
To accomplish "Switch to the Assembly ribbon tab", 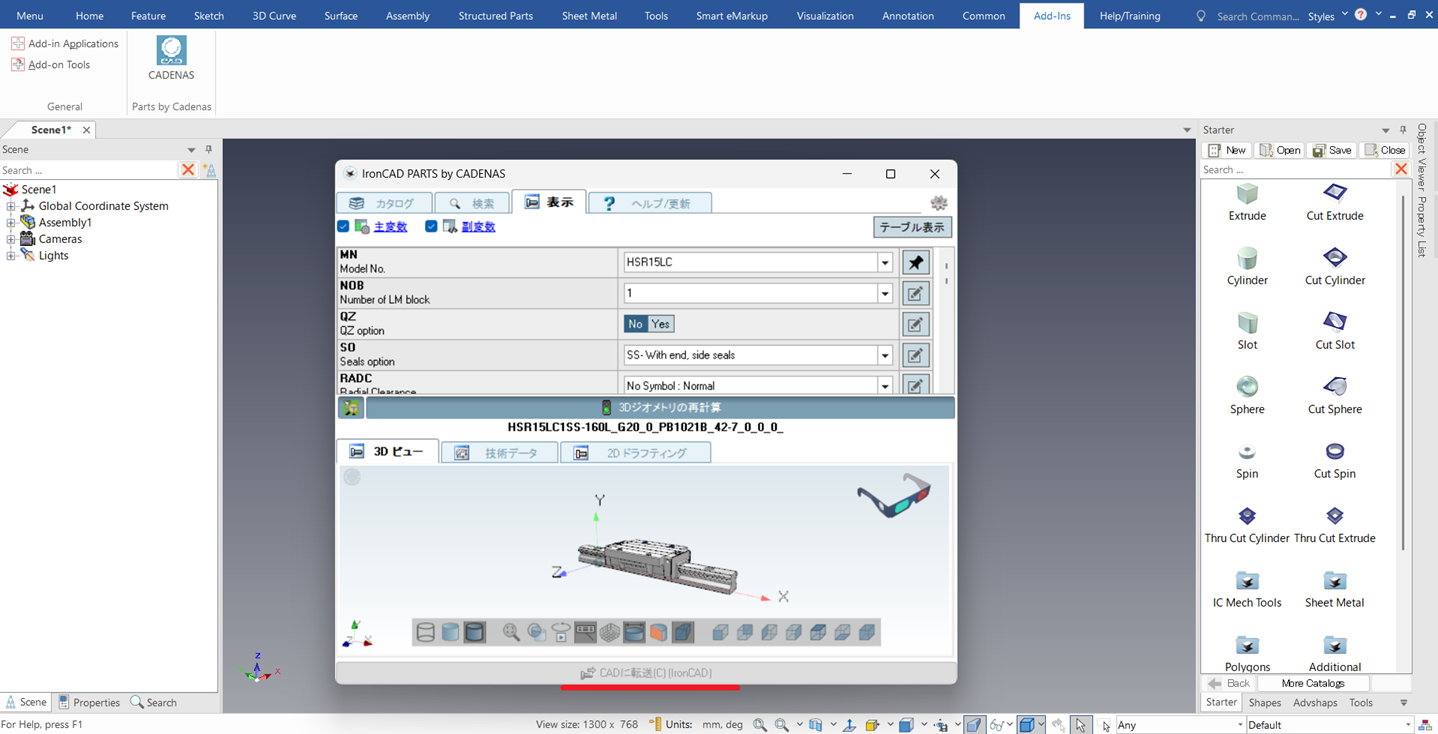I will [x=408, y=16].
